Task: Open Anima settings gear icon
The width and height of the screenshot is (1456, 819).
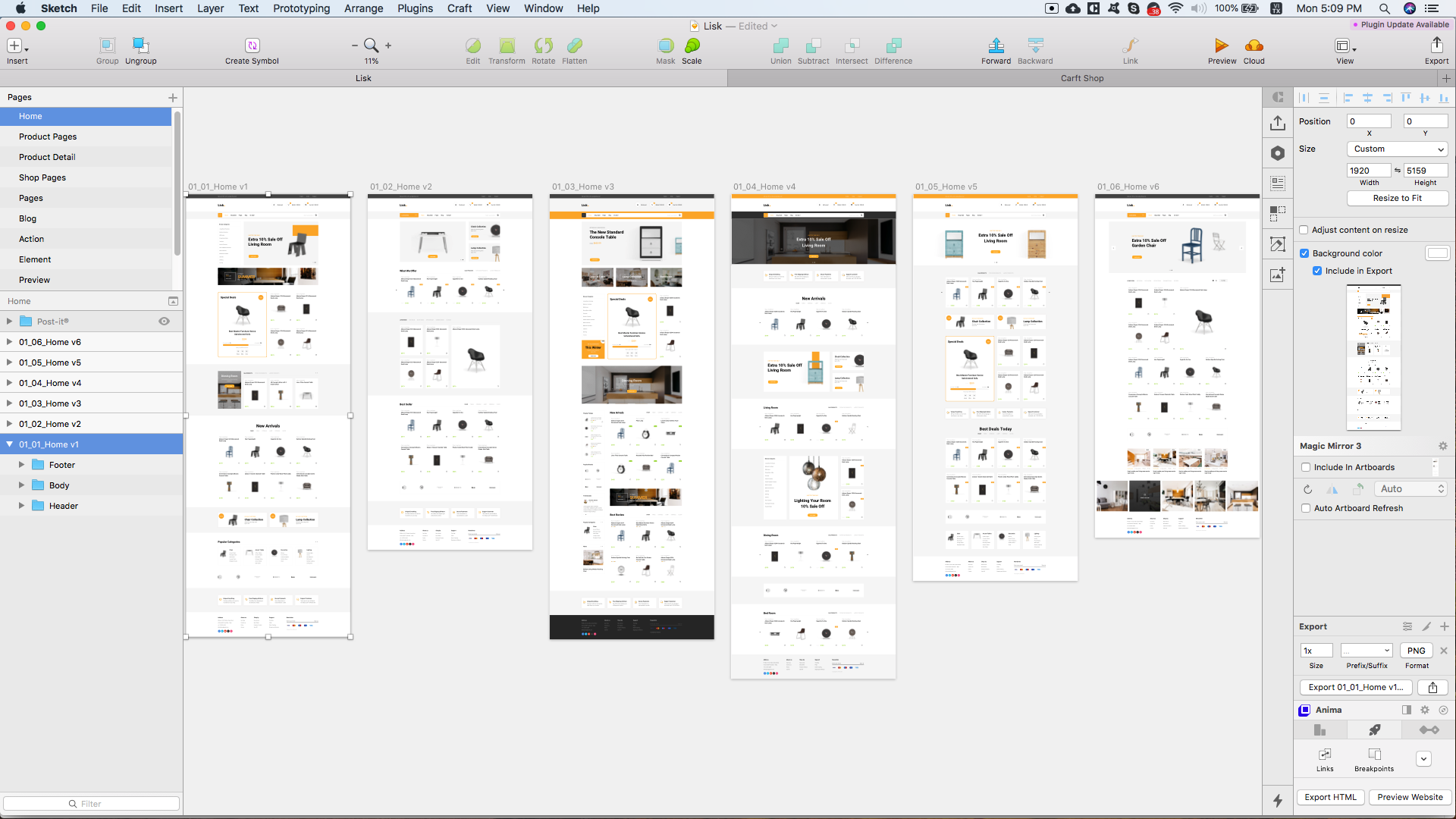Action: 1425,710
